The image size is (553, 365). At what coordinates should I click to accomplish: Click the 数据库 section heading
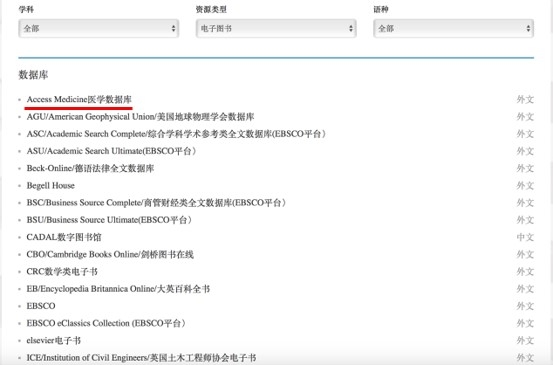click(x=33, y=75)
